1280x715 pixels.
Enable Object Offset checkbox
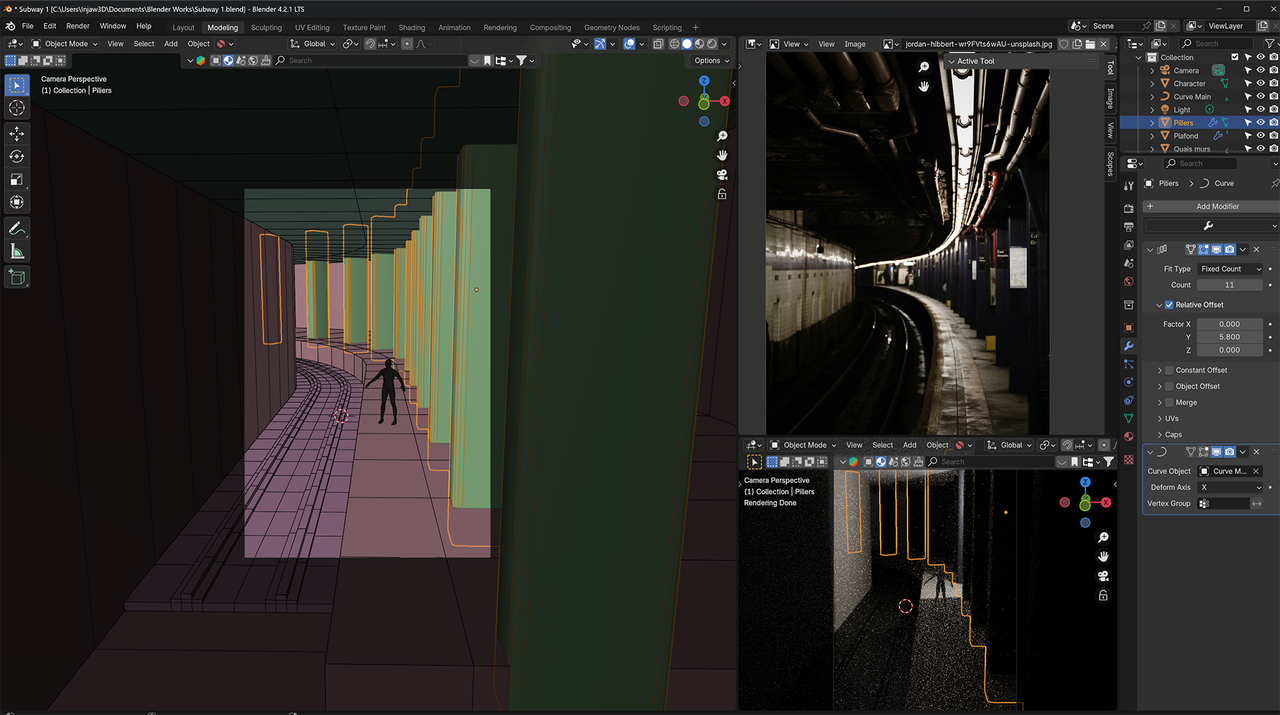[x=1169, y=386]
